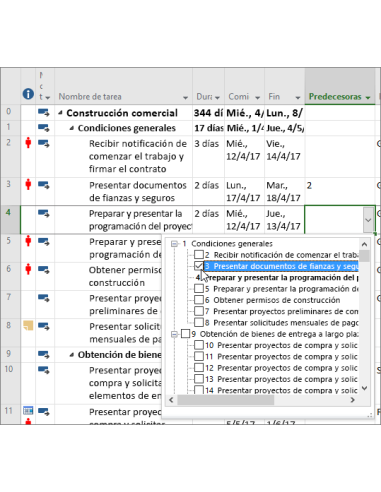The image size is (381, 492).
Task: Click task mode icon in row 10
Action: (x=43, y=370)
